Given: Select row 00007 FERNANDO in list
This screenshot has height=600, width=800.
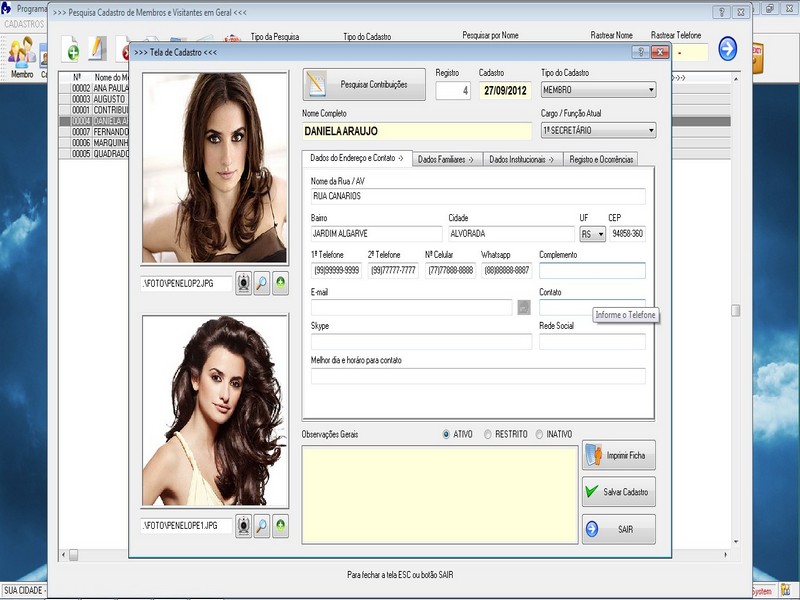Looking at the screenshot, I should [94, 132].
